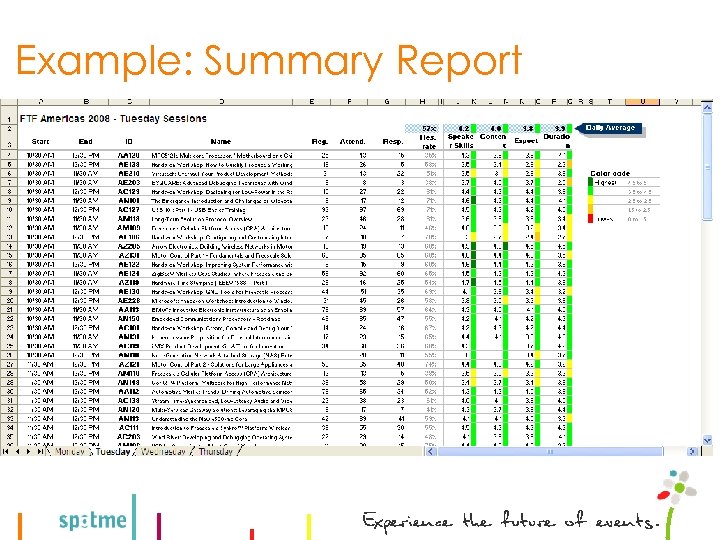Click session ID cell "AC127"
This screenshot has width=720, height=540.
point(129,209)
